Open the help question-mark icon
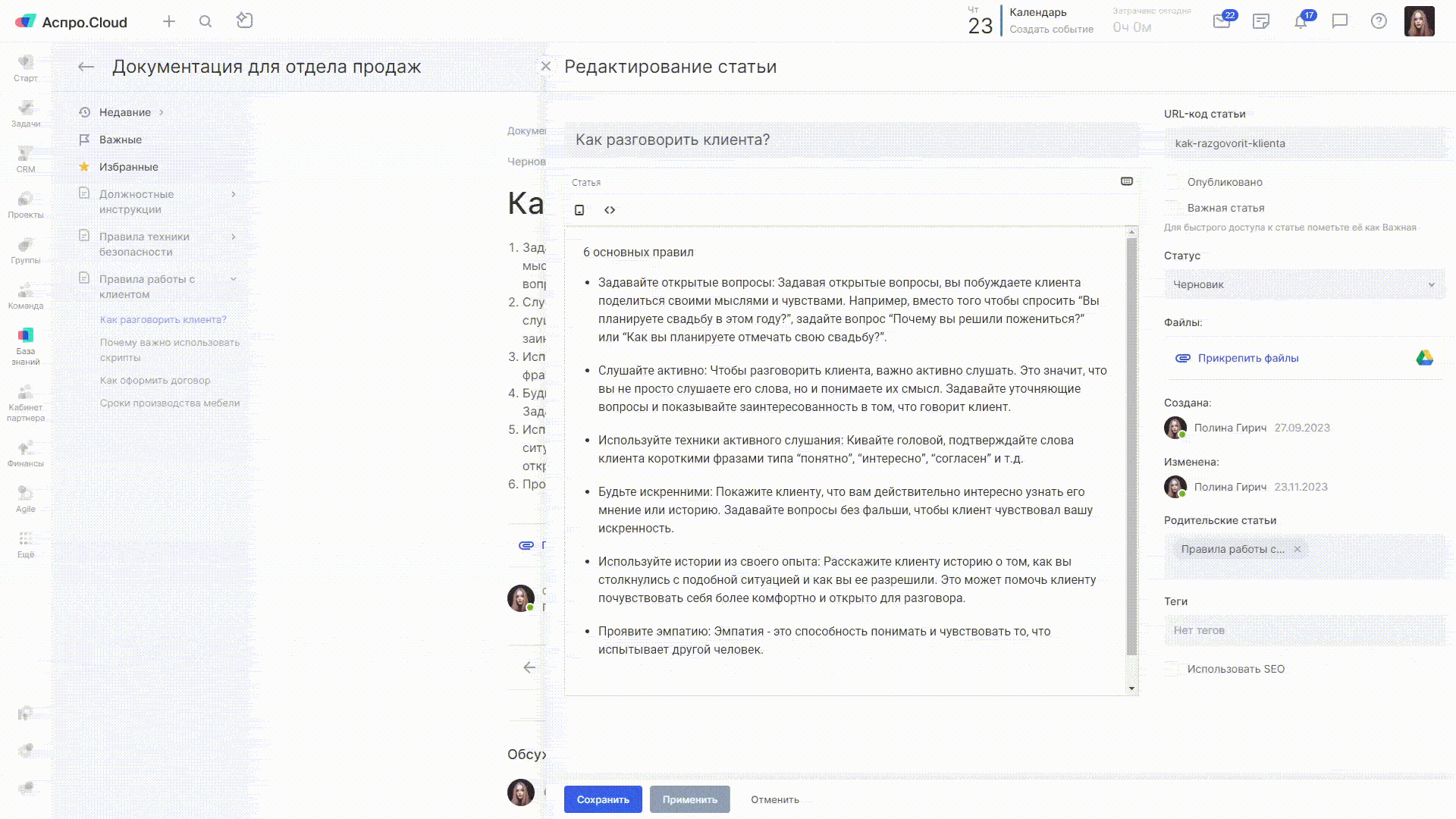 pyautogui.click(x=1379, y=21)
